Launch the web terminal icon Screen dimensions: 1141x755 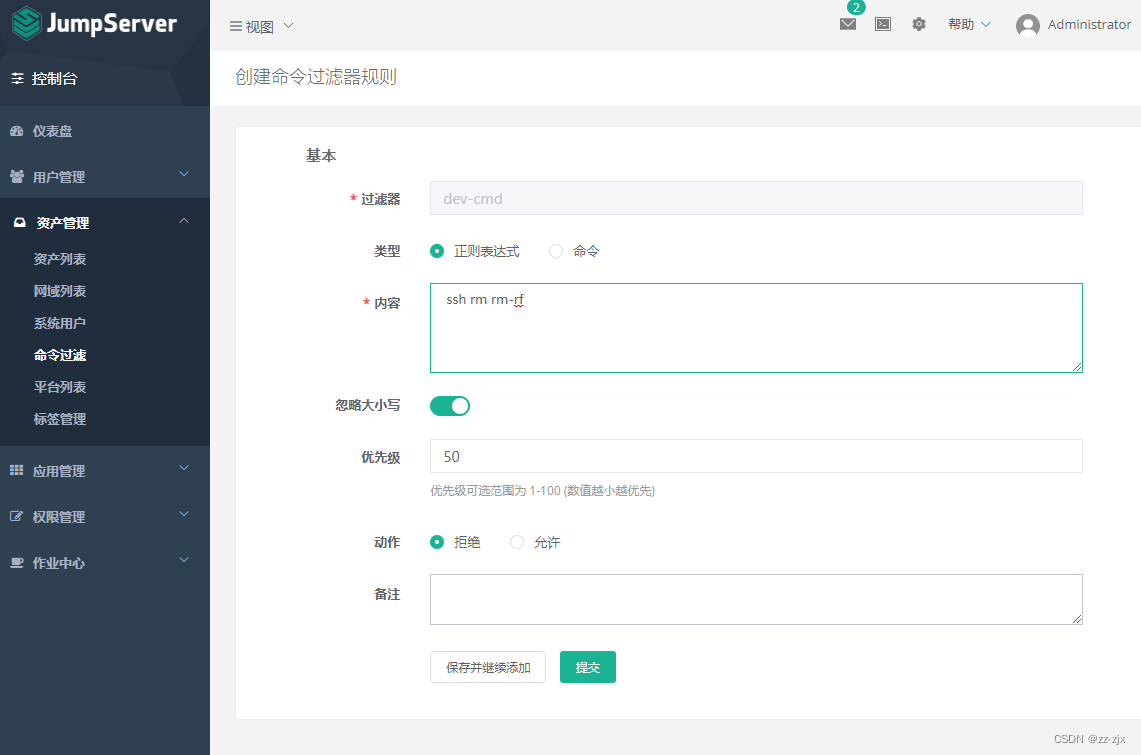882,24
